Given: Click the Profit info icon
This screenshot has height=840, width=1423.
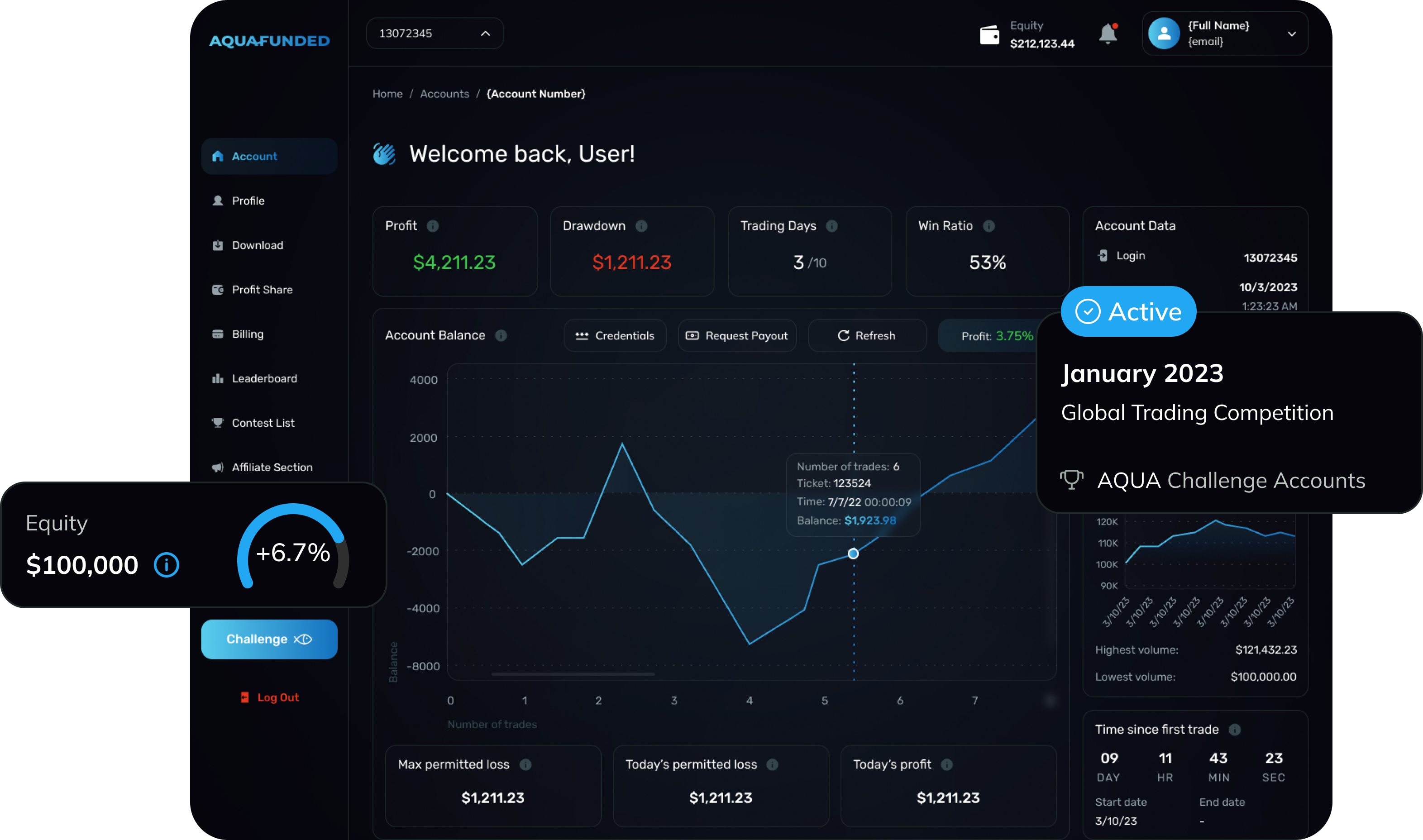Looking at the screenshot, I should click(x=433, y=226).
